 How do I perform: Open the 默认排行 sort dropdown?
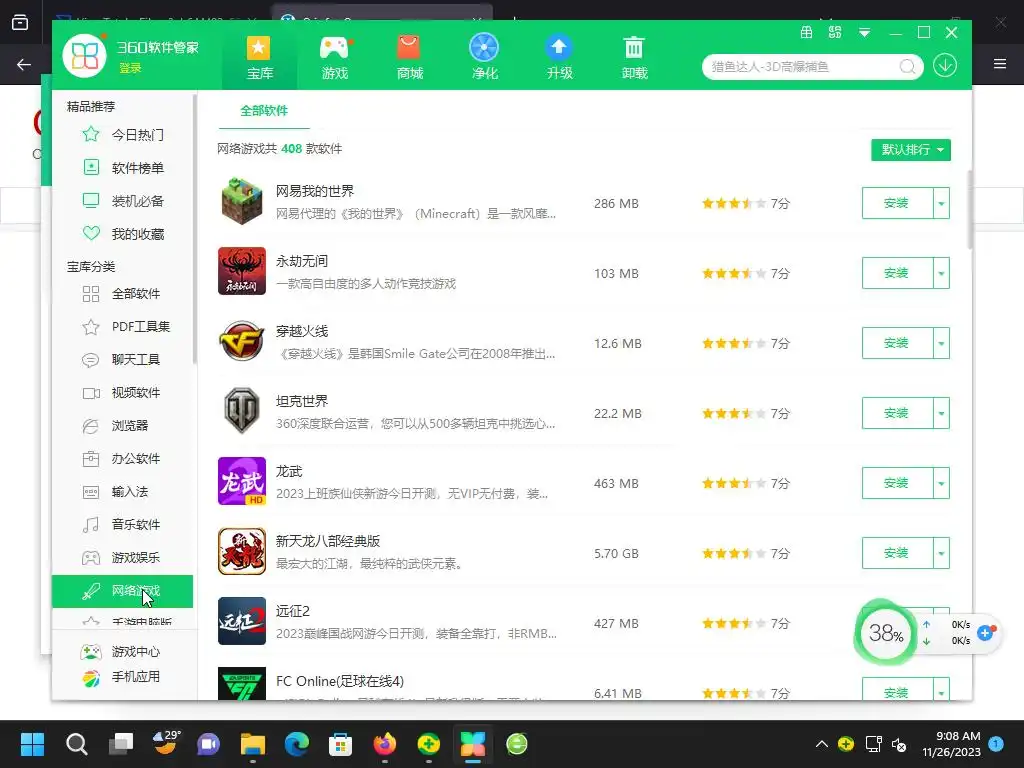pyautogui.click(x=910, y=150)
